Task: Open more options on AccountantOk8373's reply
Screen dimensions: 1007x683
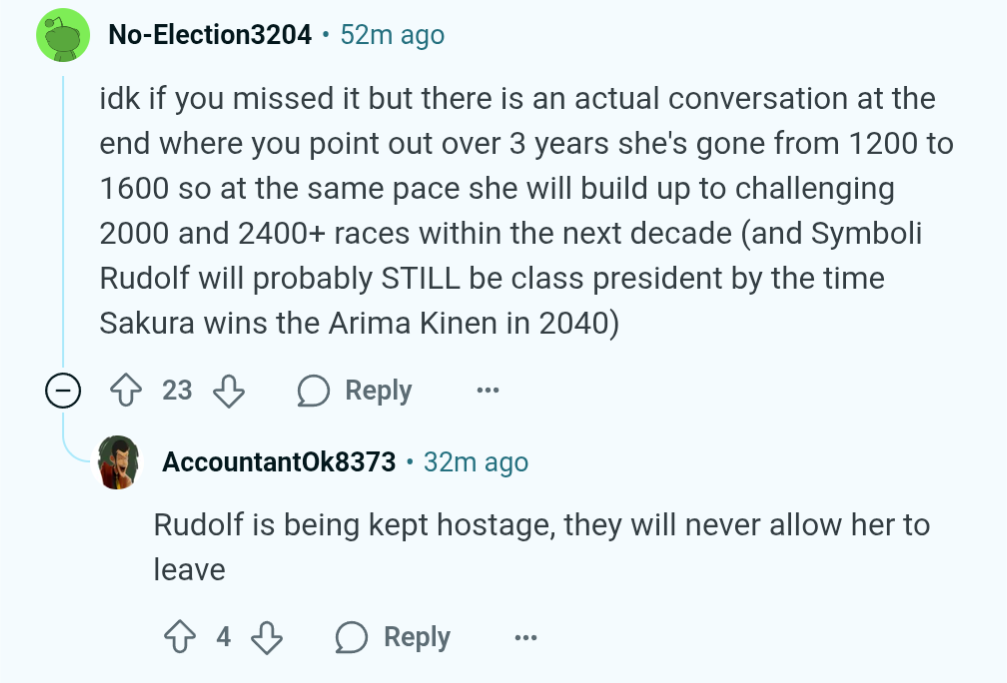Action: 526,637
